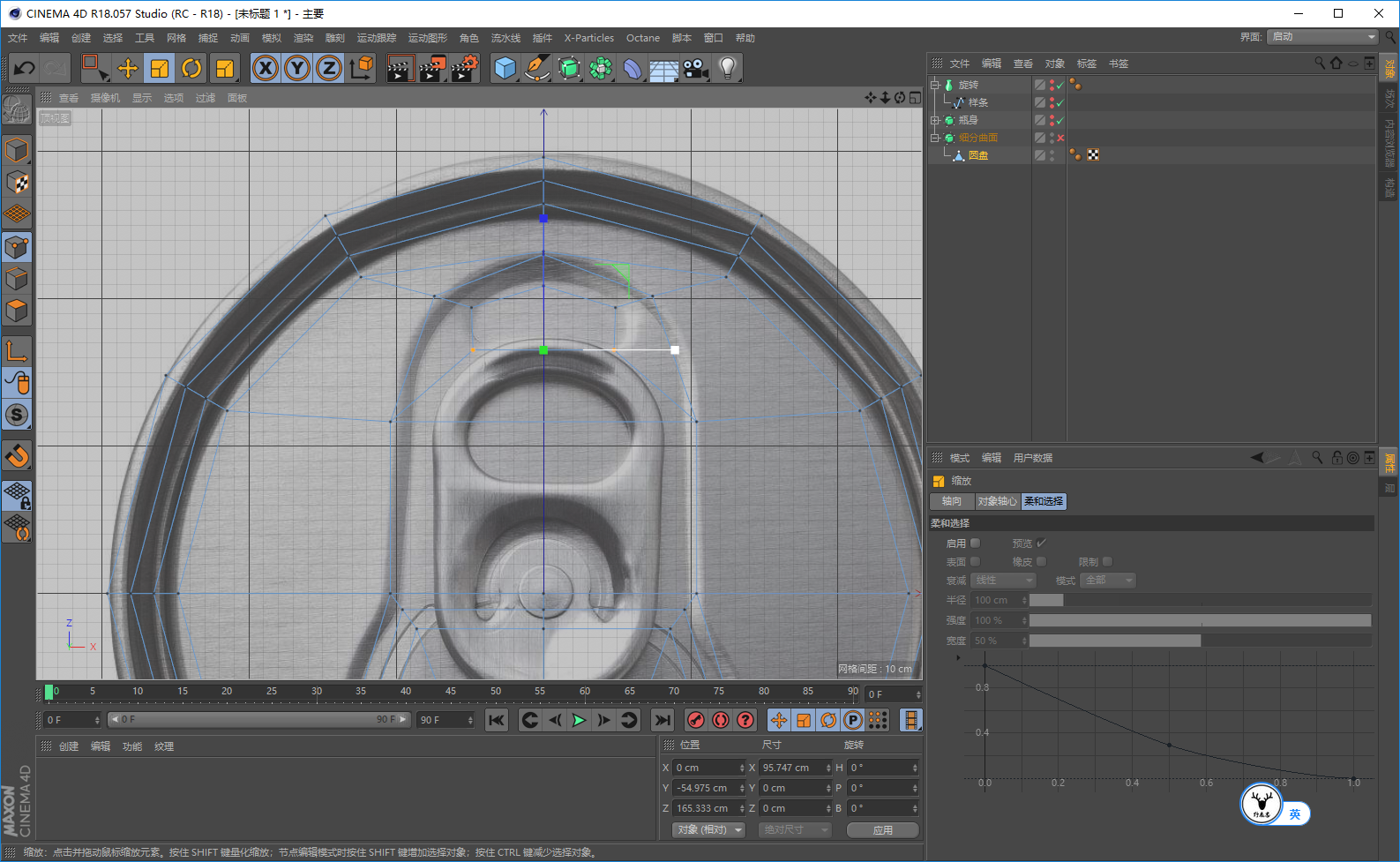Add a Cube primitive object
Screen dimensions: 1400x862
(x=505, y=68)
